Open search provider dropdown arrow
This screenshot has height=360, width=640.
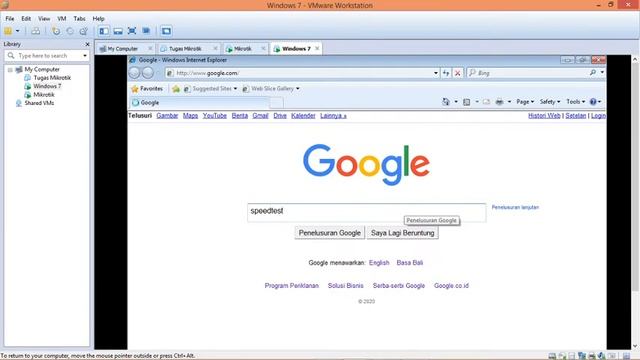[602, 73]
